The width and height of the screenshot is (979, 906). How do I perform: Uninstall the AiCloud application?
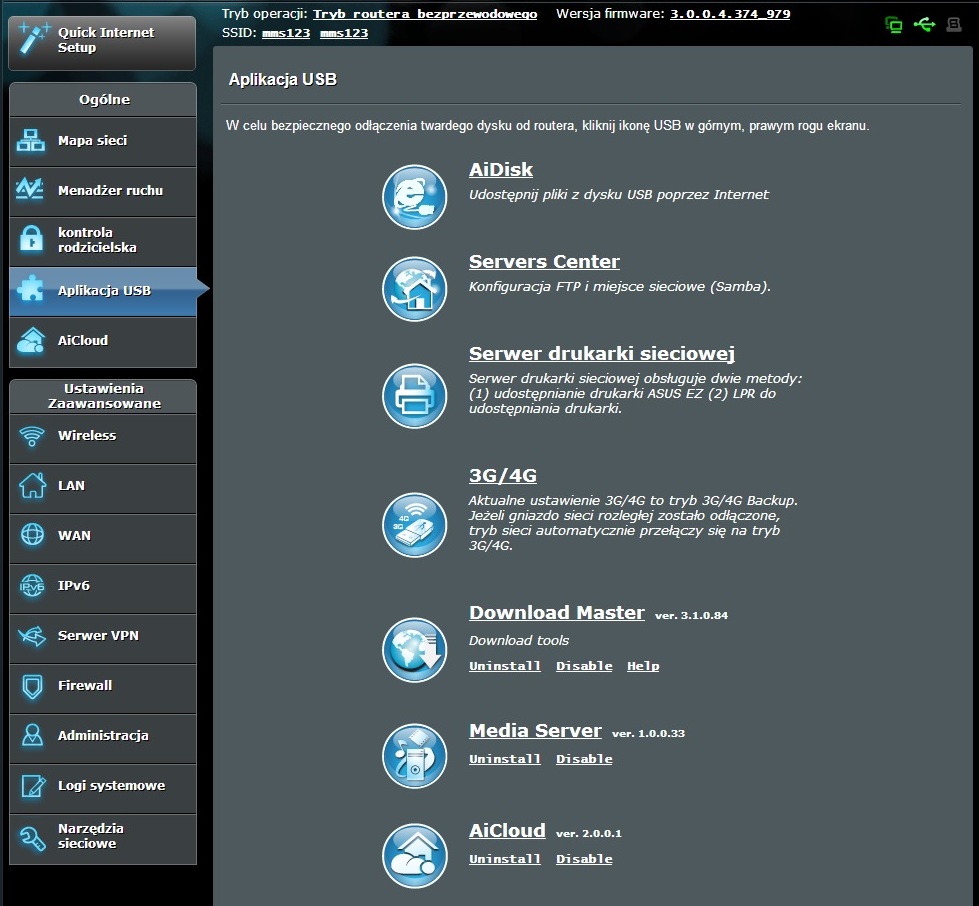505,859
